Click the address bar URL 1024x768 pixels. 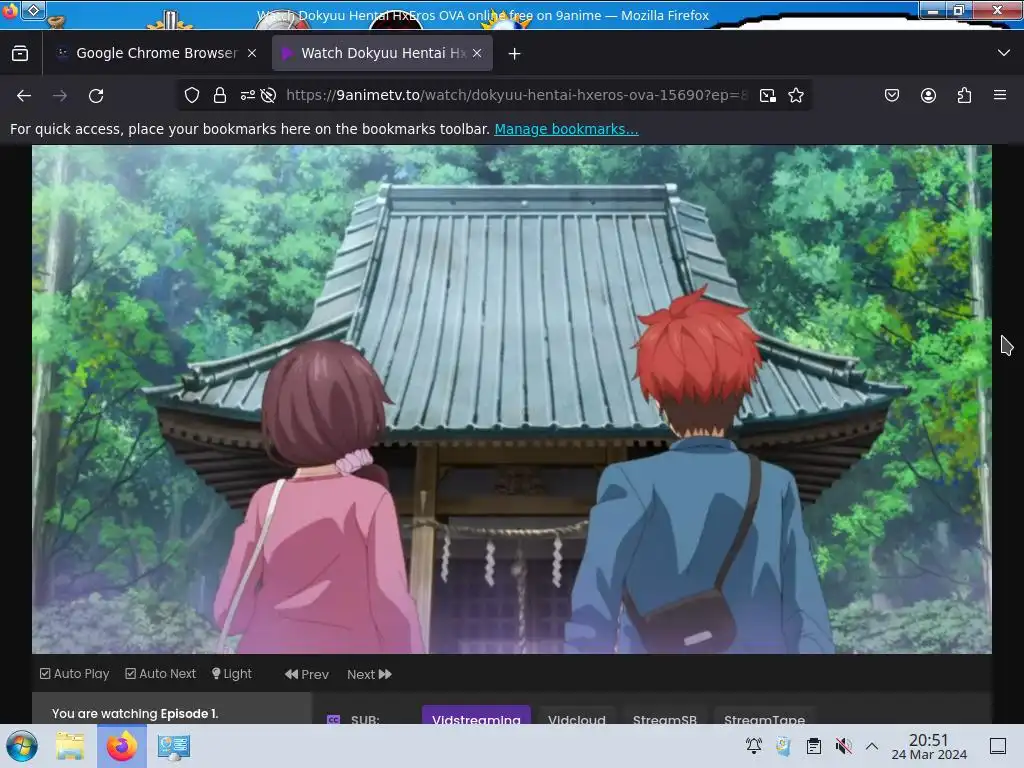tap(516, 95)
